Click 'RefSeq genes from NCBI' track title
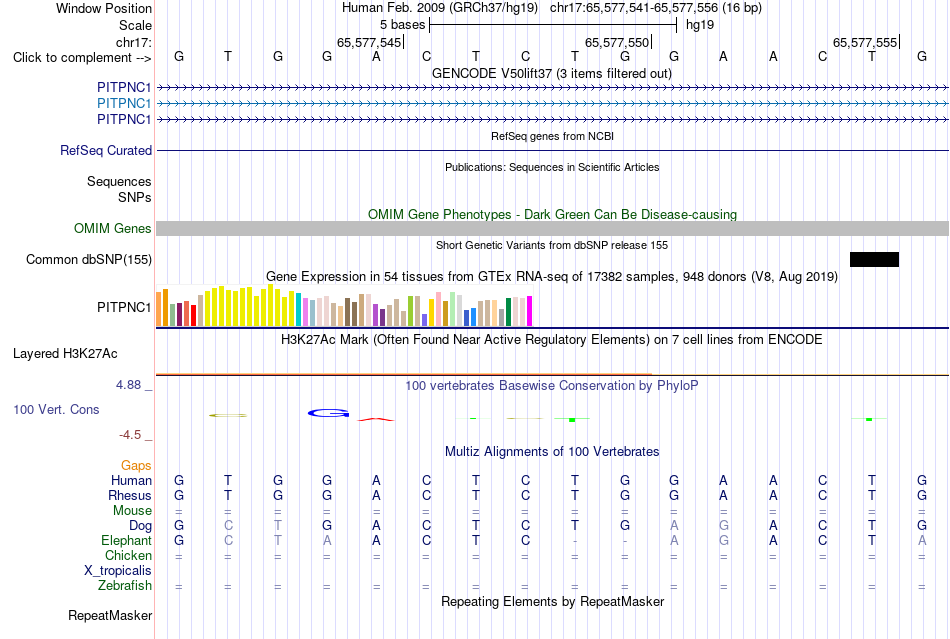Viewport: 950px width, 639px height. (552, 136)
